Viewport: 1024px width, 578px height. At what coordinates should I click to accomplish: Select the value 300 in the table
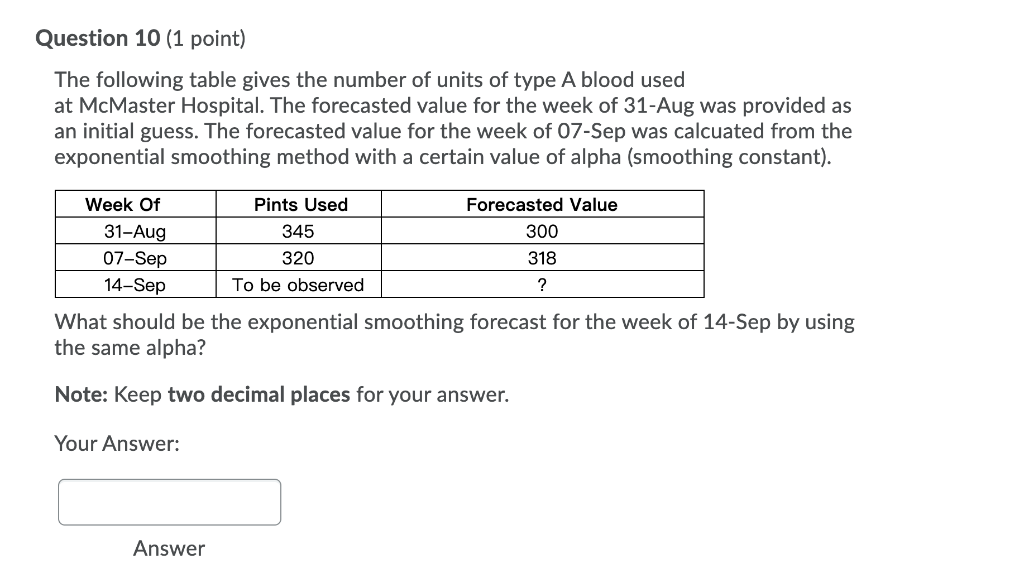(x=541, y=231)
